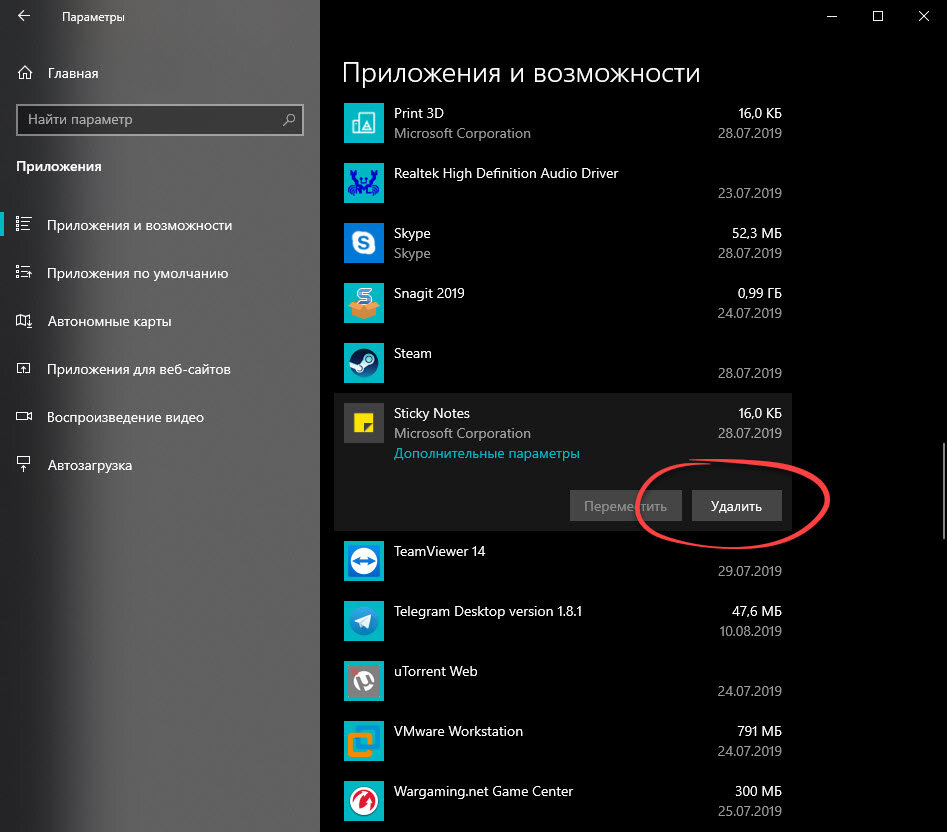The height and width of the screenshot is (832, 947).
Task: Select the Skype app title
Action: 412,234
